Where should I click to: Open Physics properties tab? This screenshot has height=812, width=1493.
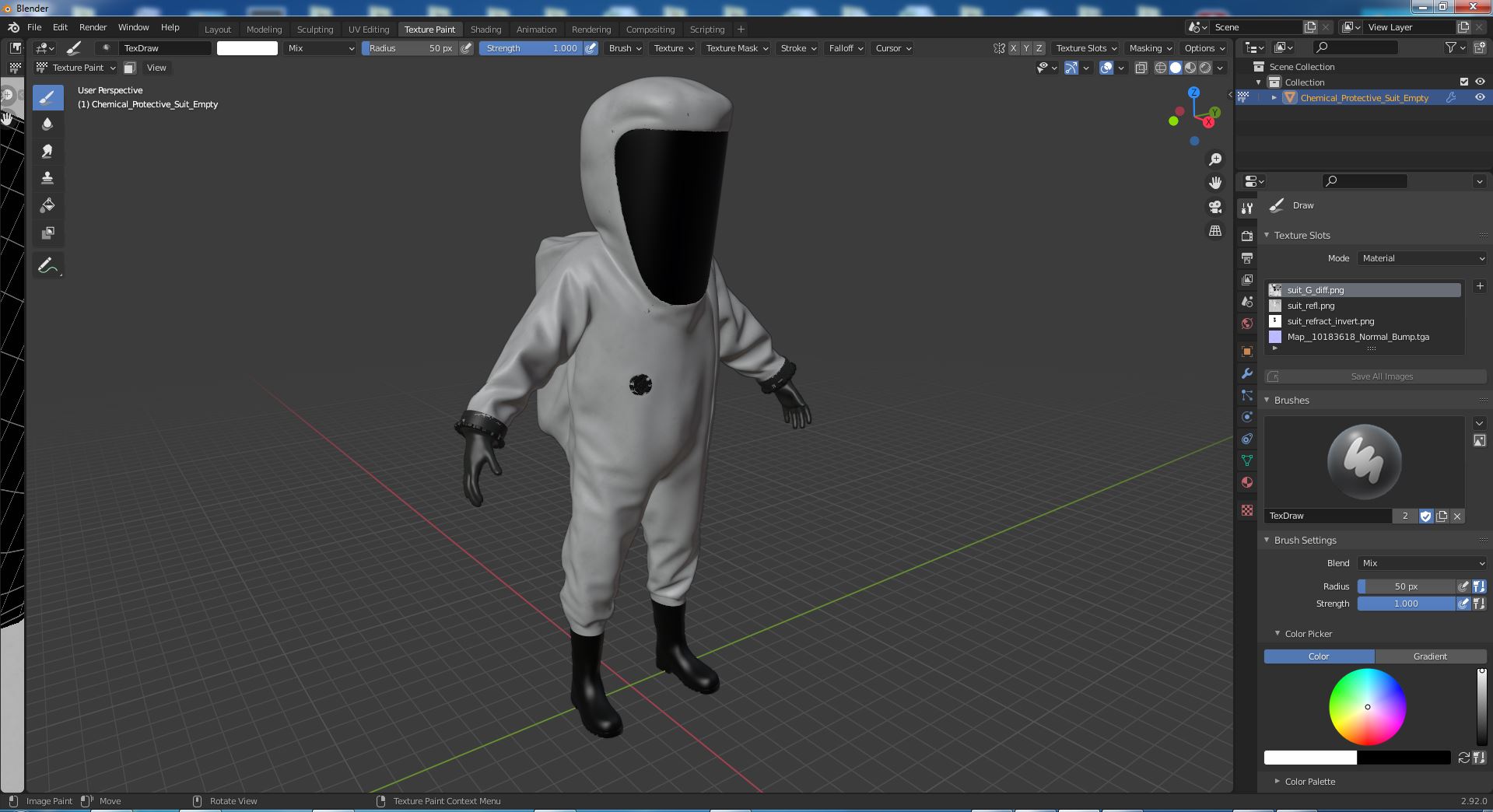point(1247,417)
